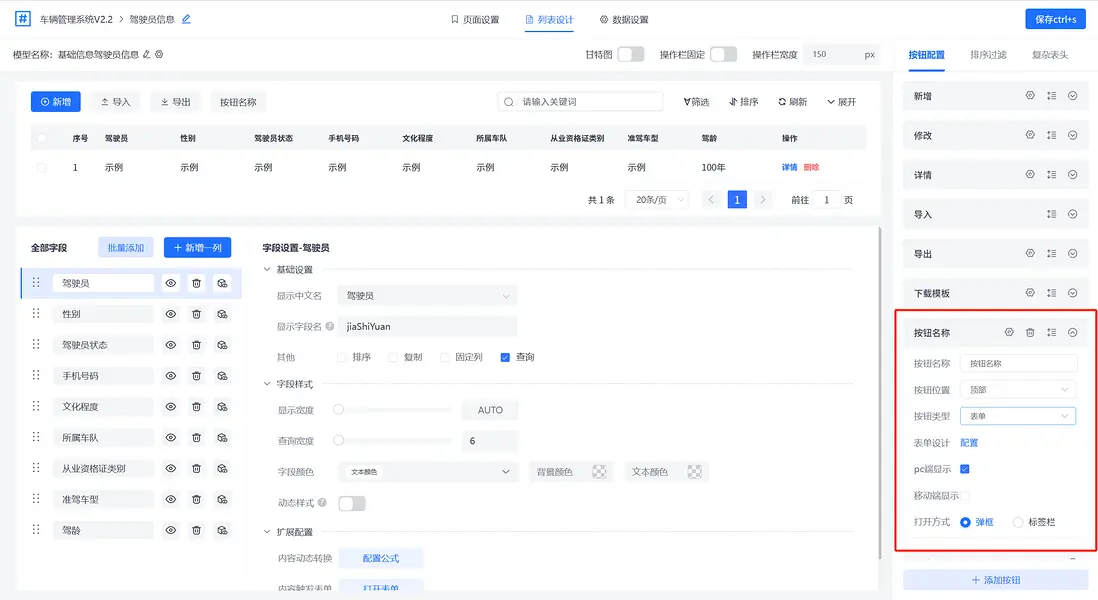Viewport: 1098px width, 600px height.
Task: Check the 固定列 checkbox
Action: (x=445, y=357)
